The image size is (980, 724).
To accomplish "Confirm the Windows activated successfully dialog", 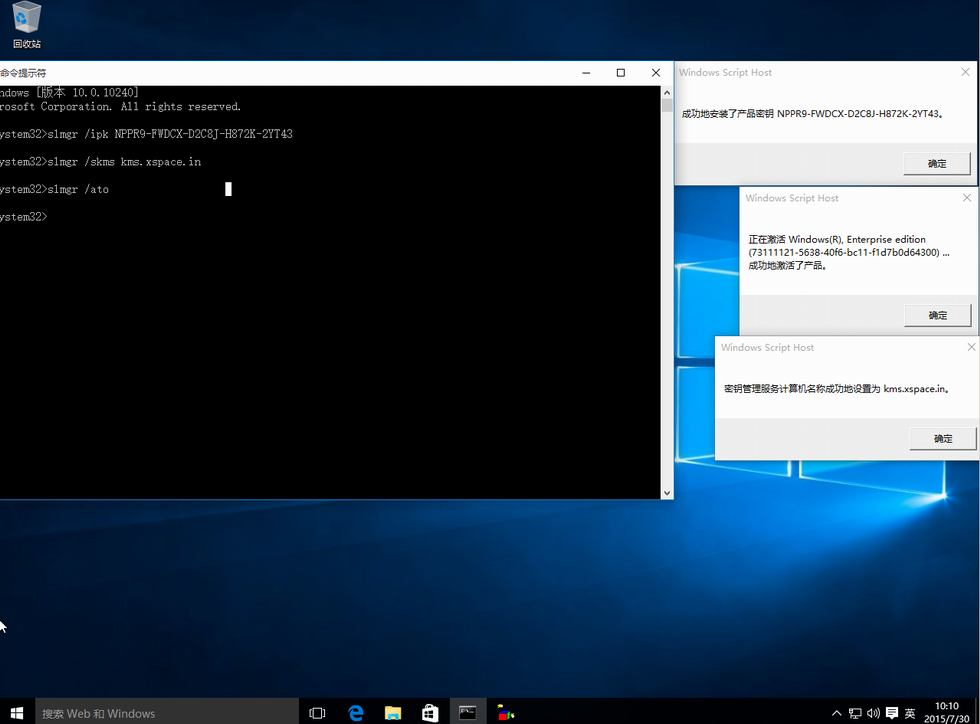I will click(938, 315).
